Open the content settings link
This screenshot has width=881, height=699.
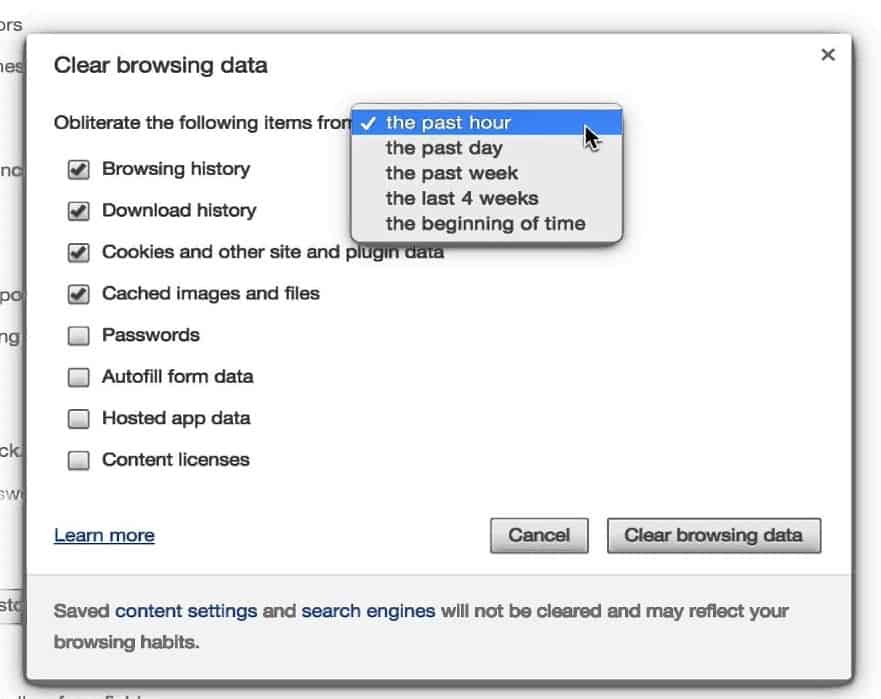[186, 610]
